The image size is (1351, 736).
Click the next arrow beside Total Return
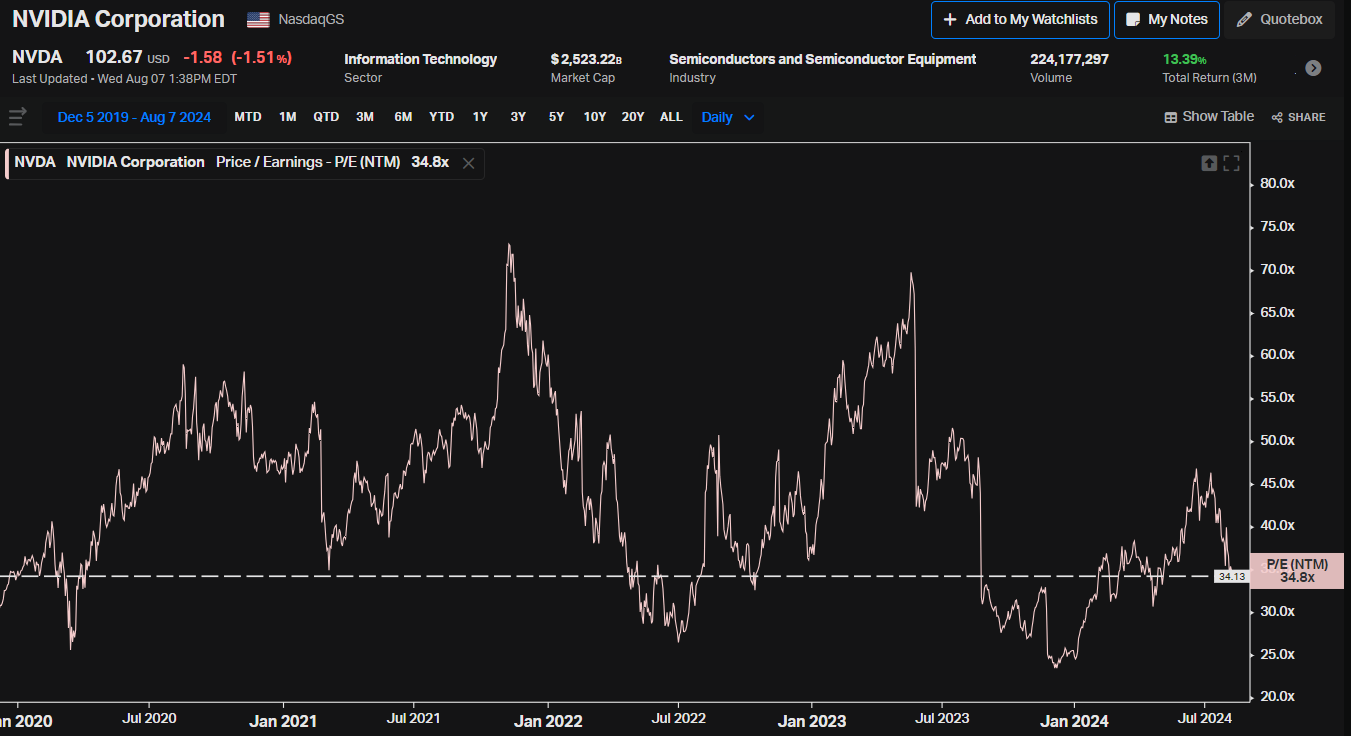pyautogui.click(x=1314, y=68)
